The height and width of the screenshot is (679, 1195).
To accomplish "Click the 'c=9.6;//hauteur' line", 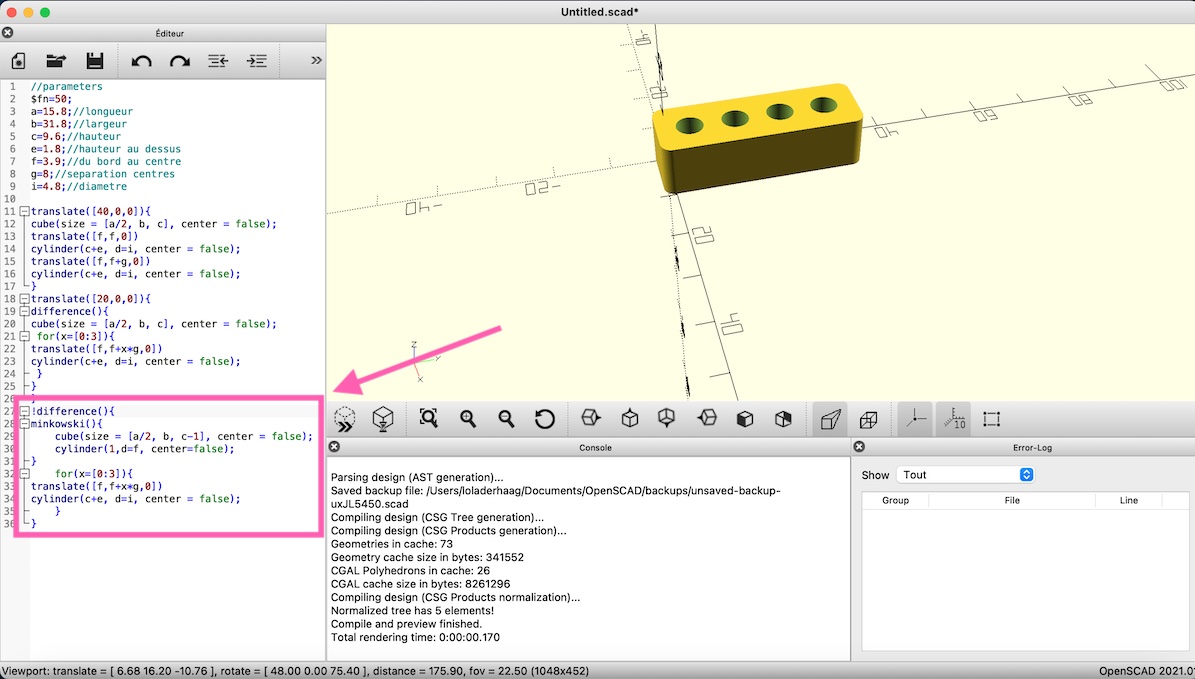I will click(75, 136).
